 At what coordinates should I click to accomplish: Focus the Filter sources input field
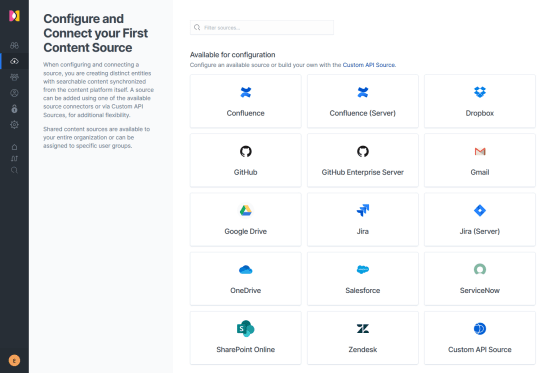[262, 28]
